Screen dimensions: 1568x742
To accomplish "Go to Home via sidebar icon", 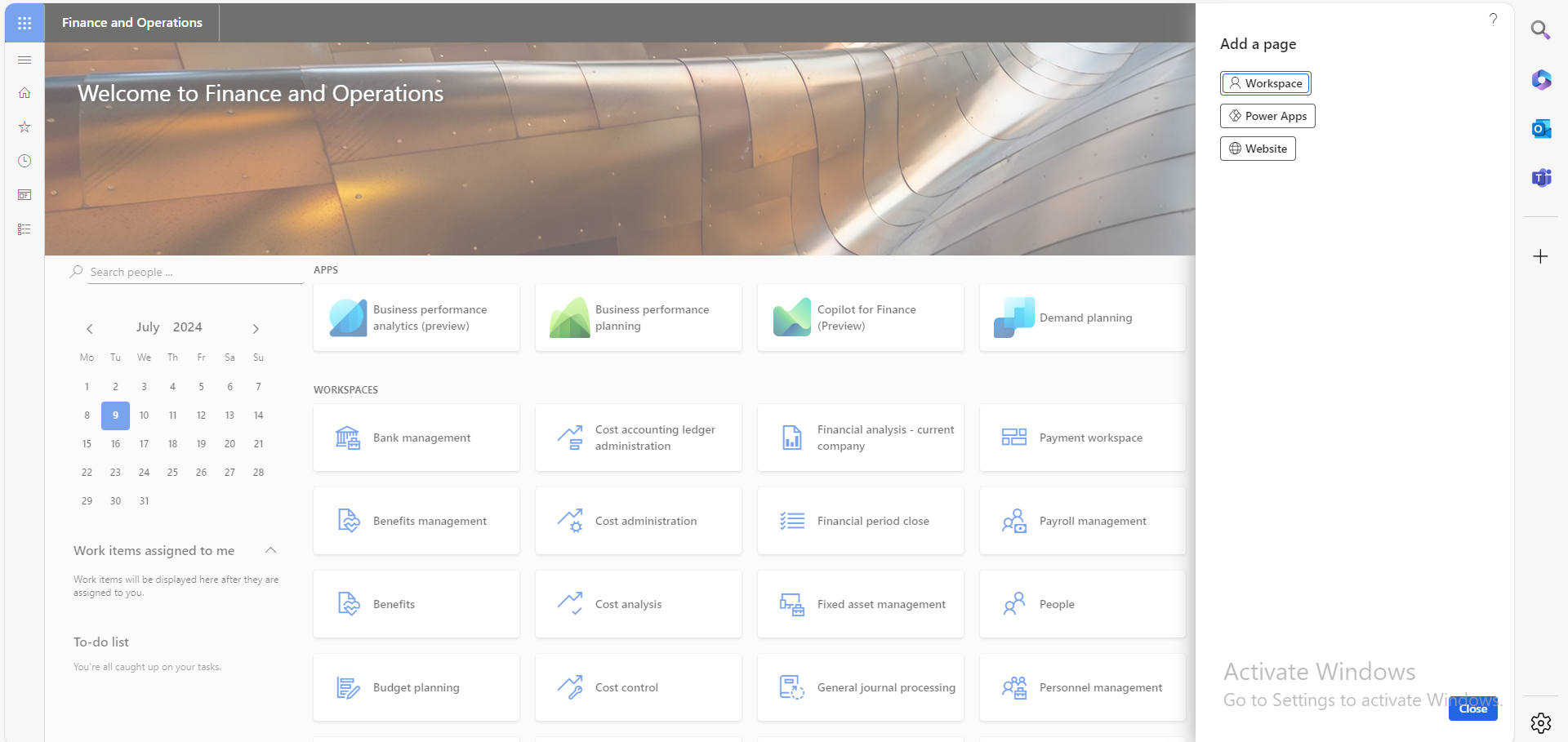I will [x=24, y=93].
